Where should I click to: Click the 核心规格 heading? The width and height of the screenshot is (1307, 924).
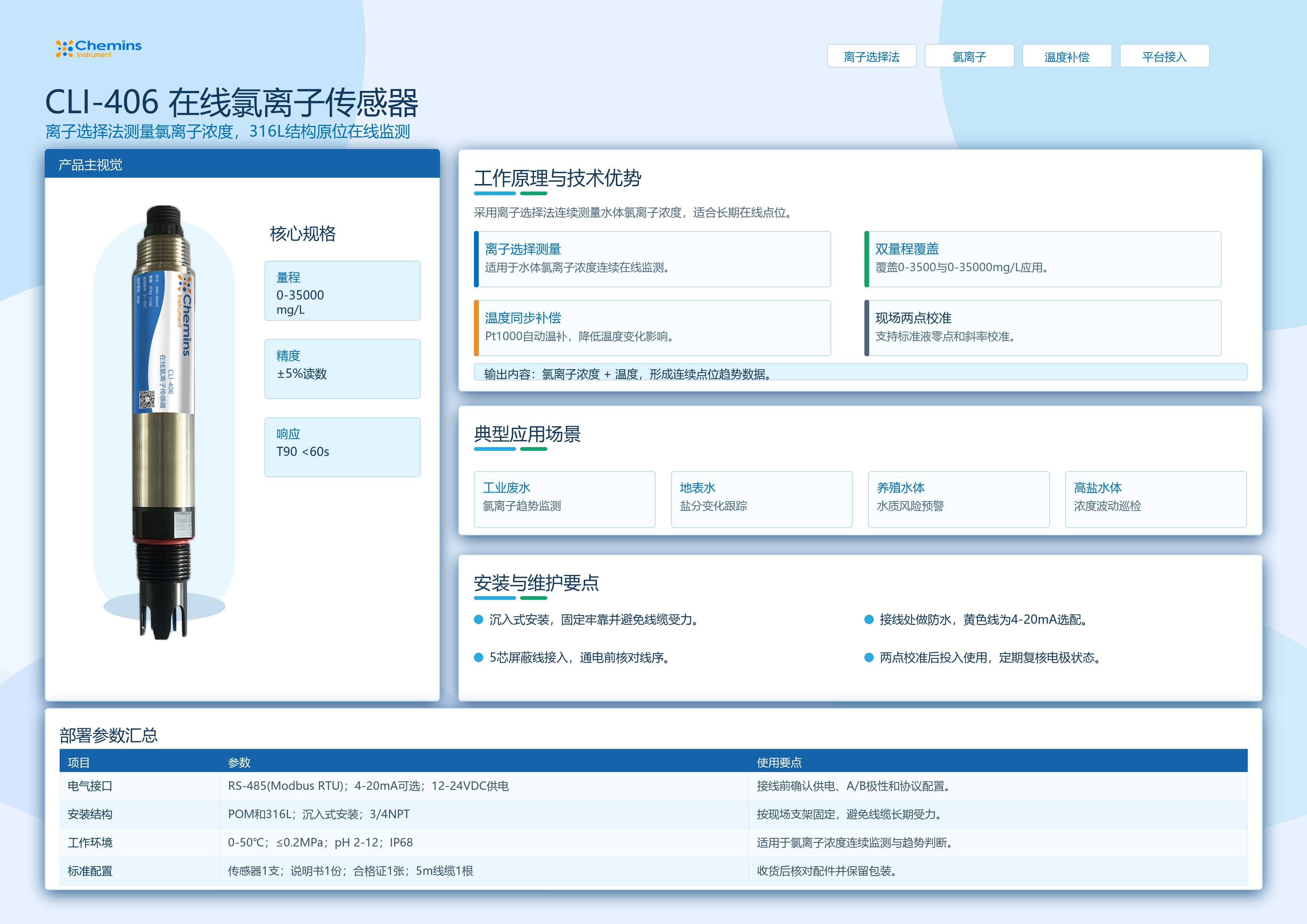(303, 233)
